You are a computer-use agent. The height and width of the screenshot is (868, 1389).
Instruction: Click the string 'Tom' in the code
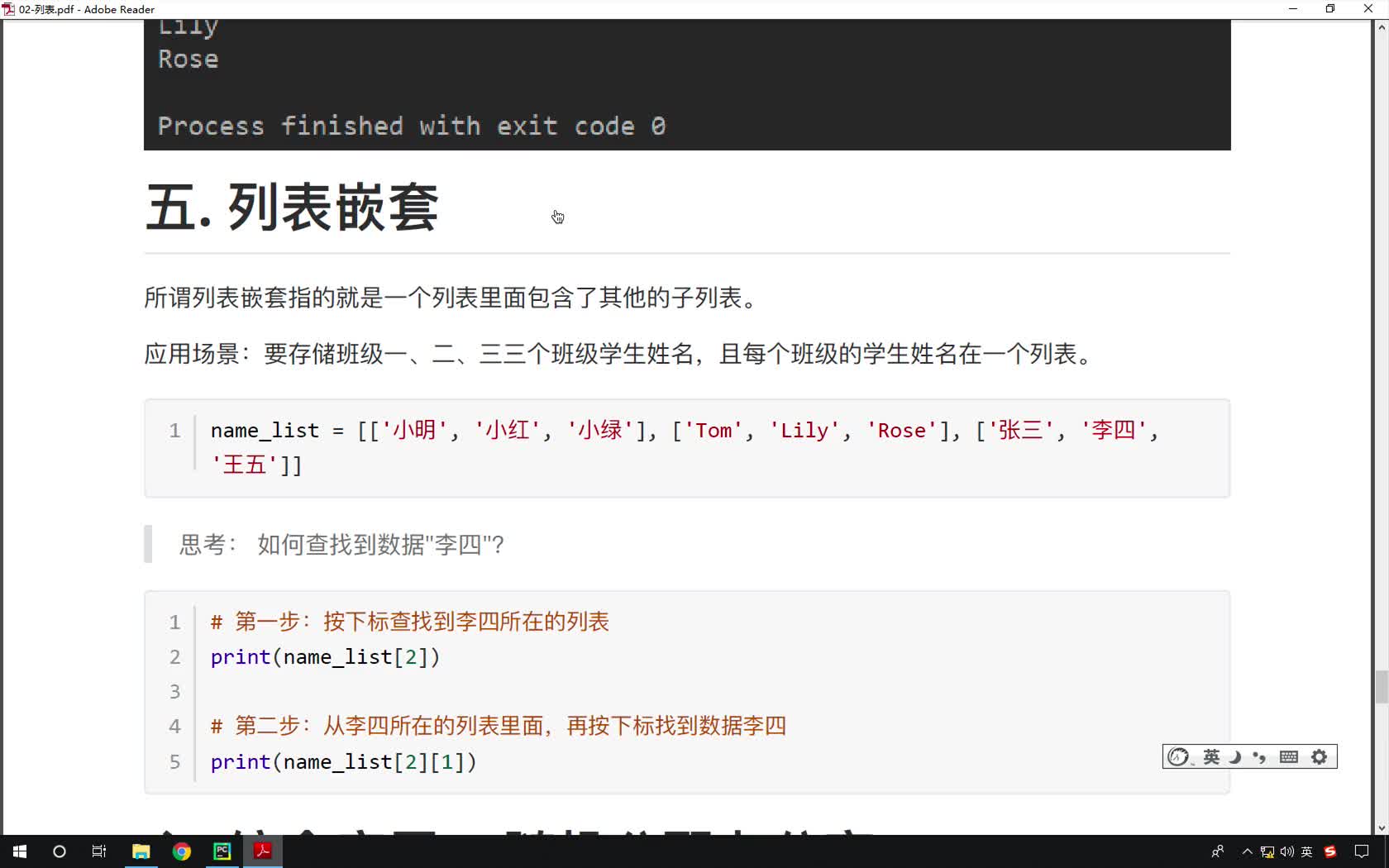coord(714,431)
